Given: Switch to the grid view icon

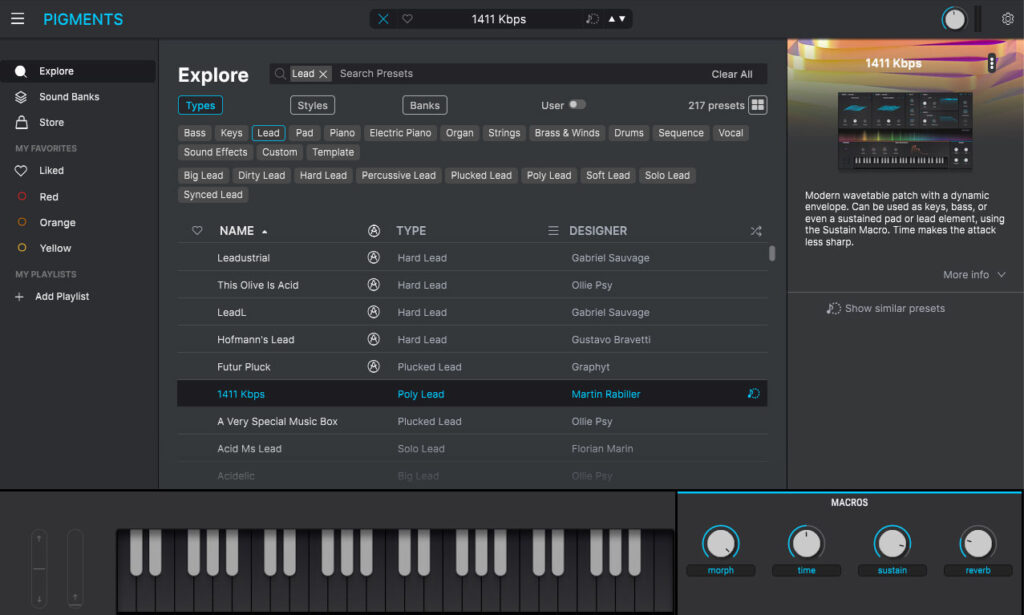Looking at the screenshot, I should click(758, 105).
